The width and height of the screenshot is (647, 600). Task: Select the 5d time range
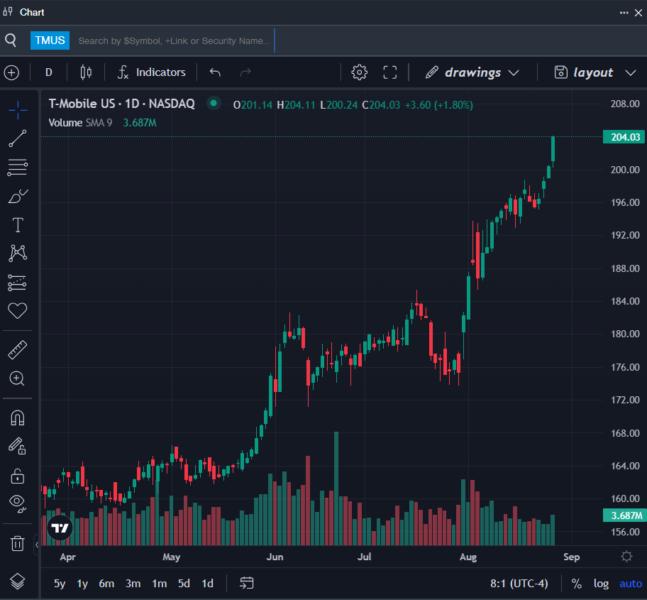pyautogui.click(x=184, y=583)
